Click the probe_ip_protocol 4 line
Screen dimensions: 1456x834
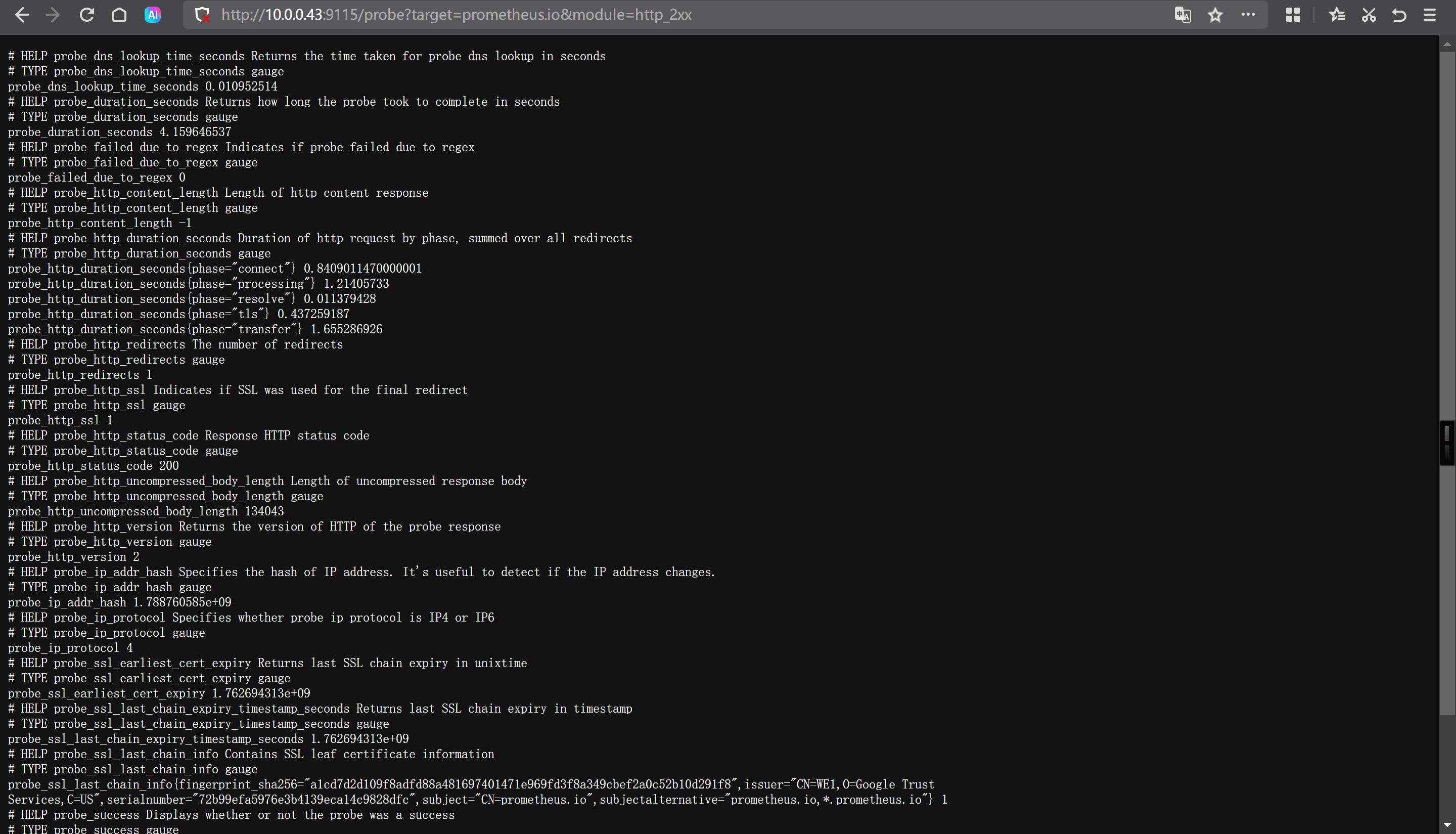(x=70, y=648)
